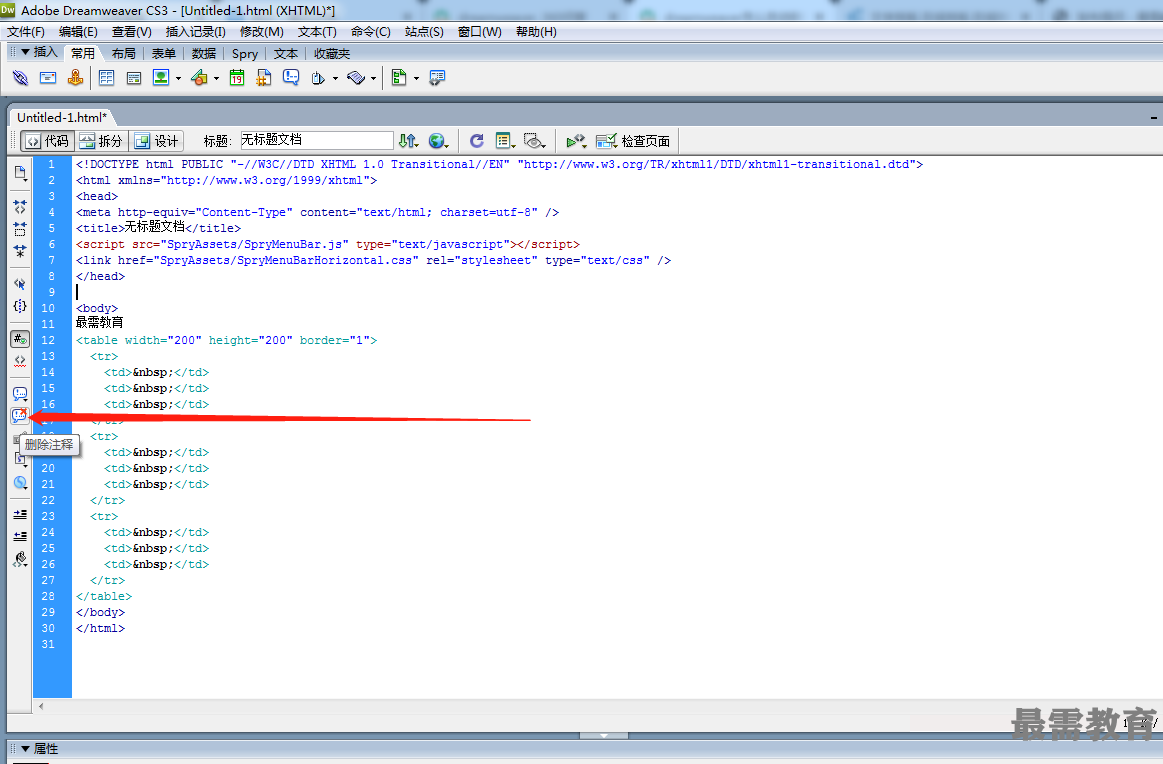Screen dimensions: 1163x764
Task: Open the Templates dropdown arrow
Action: point(416,78)
